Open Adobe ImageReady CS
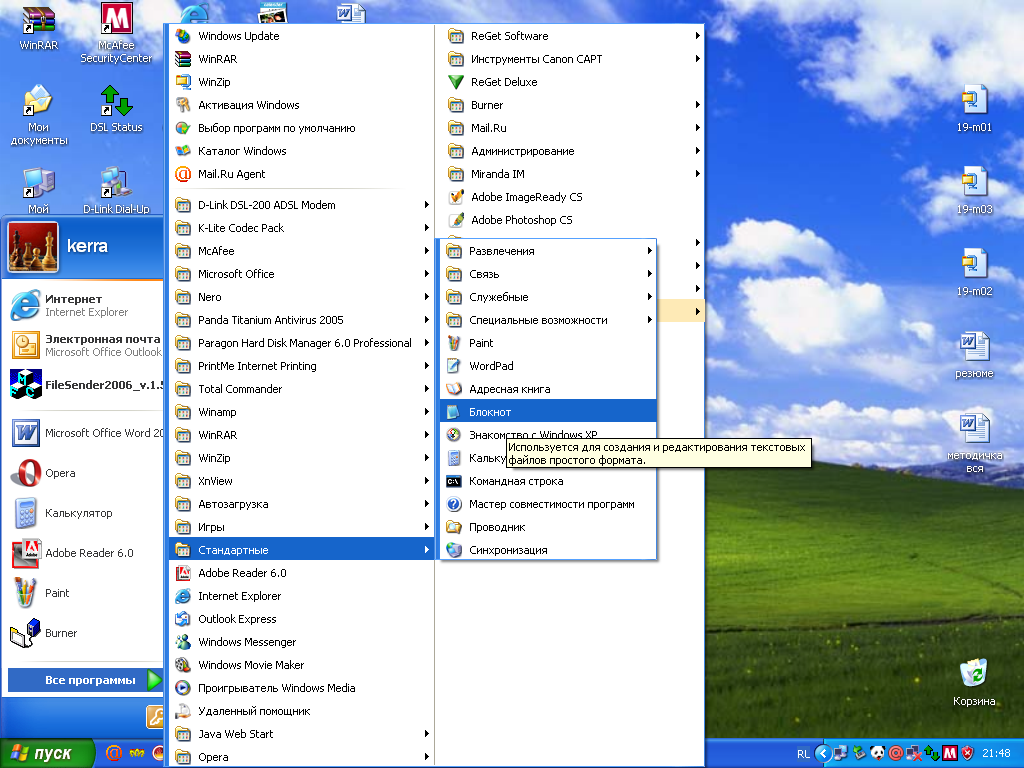 pos(569,197)
